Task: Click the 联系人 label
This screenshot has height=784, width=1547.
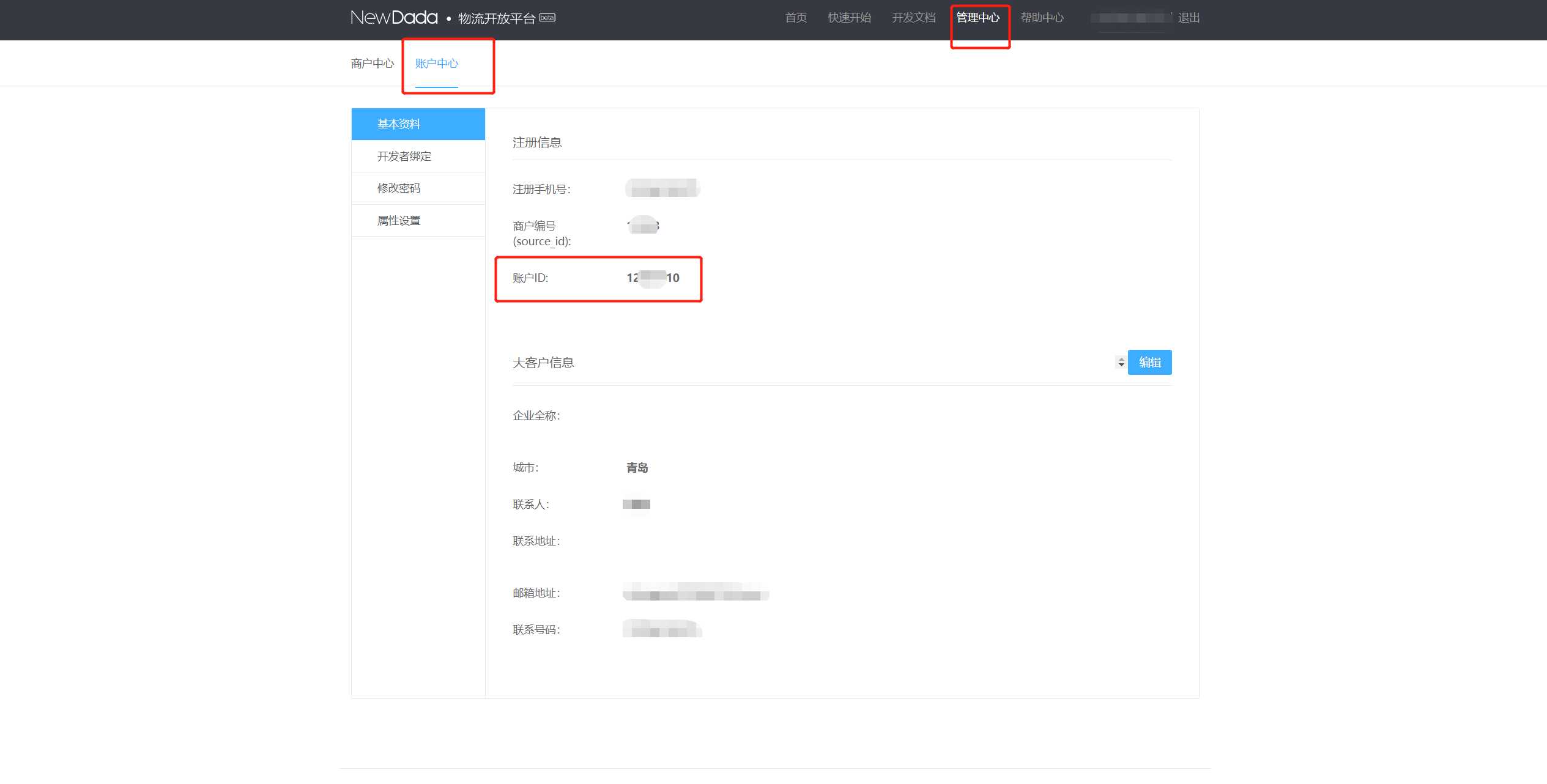Action: [531, 505]
